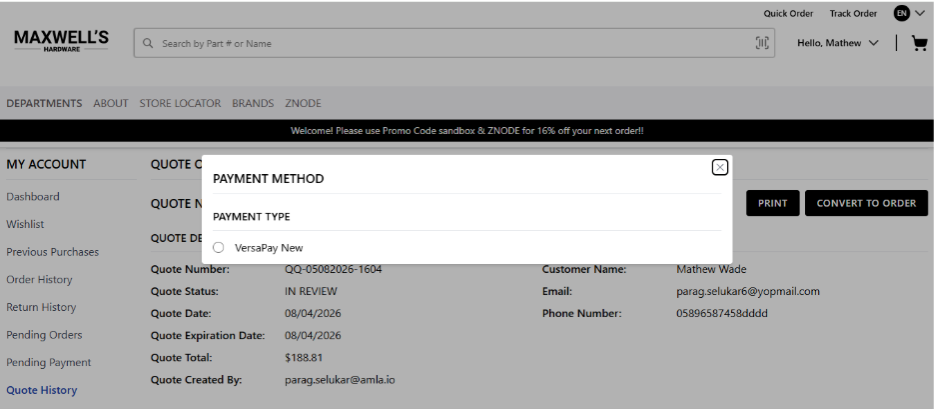Click the IN REVIEW quote status

tap(310, 291)
